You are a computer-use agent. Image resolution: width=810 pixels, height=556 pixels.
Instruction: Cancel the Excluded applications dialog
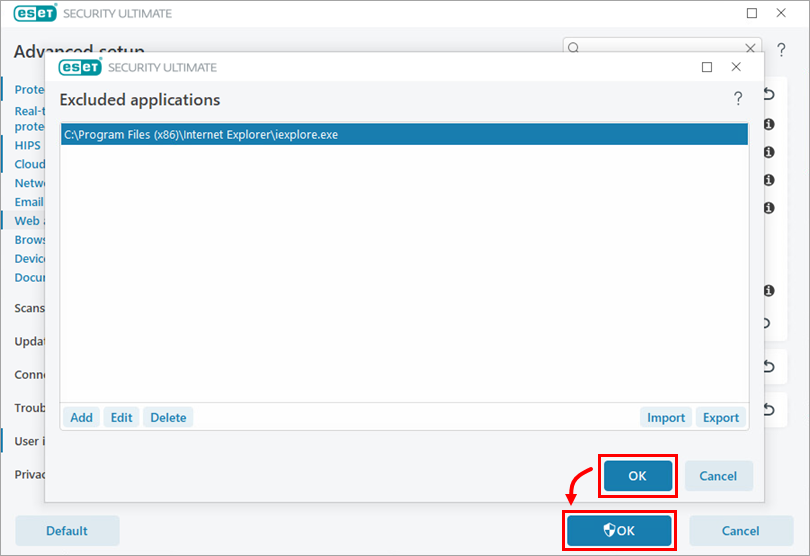point(718,476)
